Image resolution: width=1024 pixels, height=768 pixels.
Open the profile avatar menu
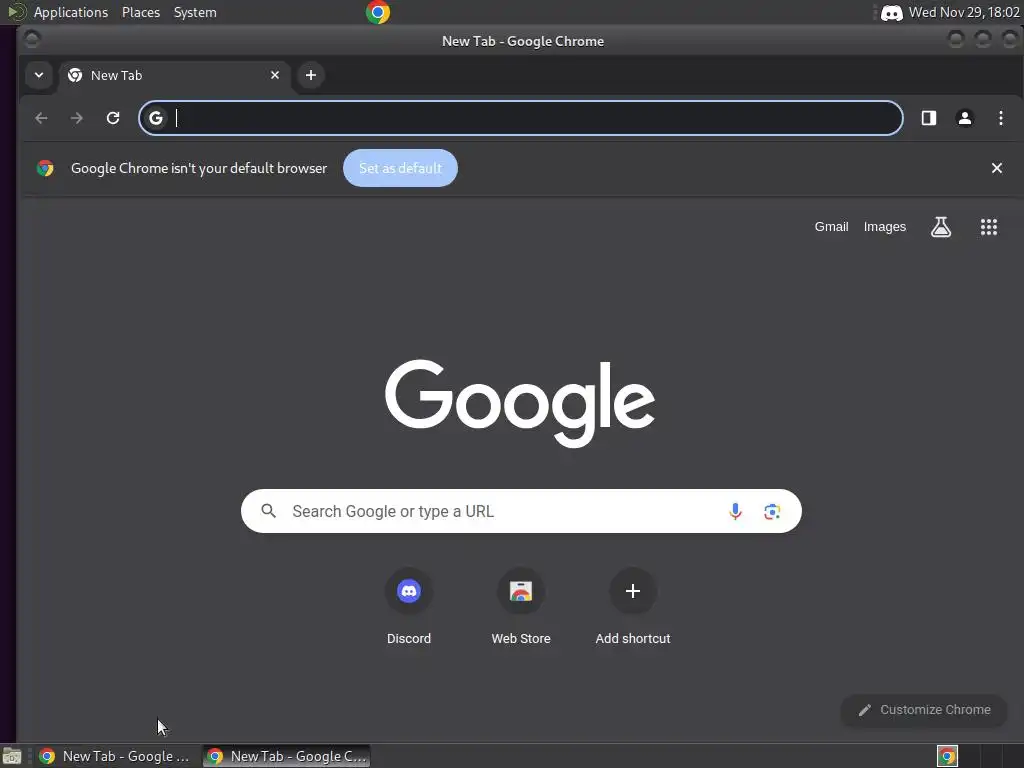click(x=965, y=118)
